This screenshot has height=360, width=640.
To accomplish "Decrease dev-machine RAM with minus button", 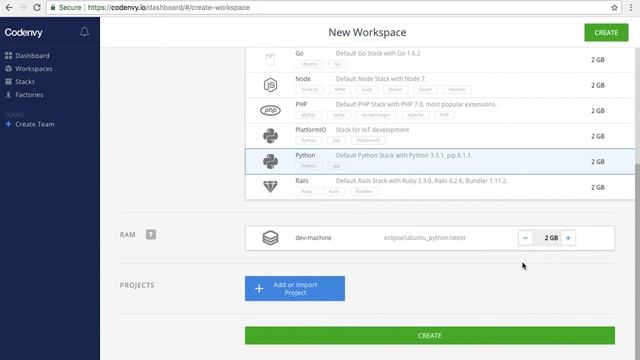I will coord(525,238).
